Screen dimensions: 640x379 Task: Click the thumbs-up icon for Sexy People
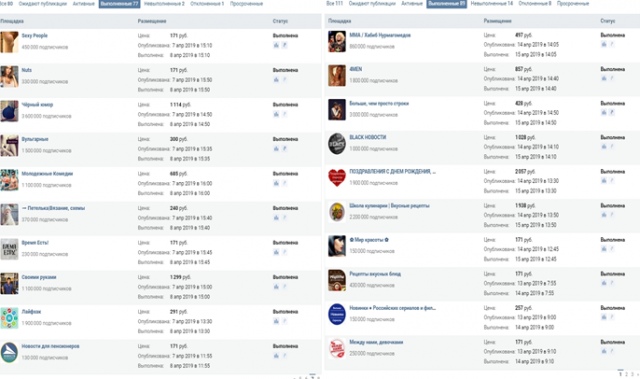click(276, 45)
